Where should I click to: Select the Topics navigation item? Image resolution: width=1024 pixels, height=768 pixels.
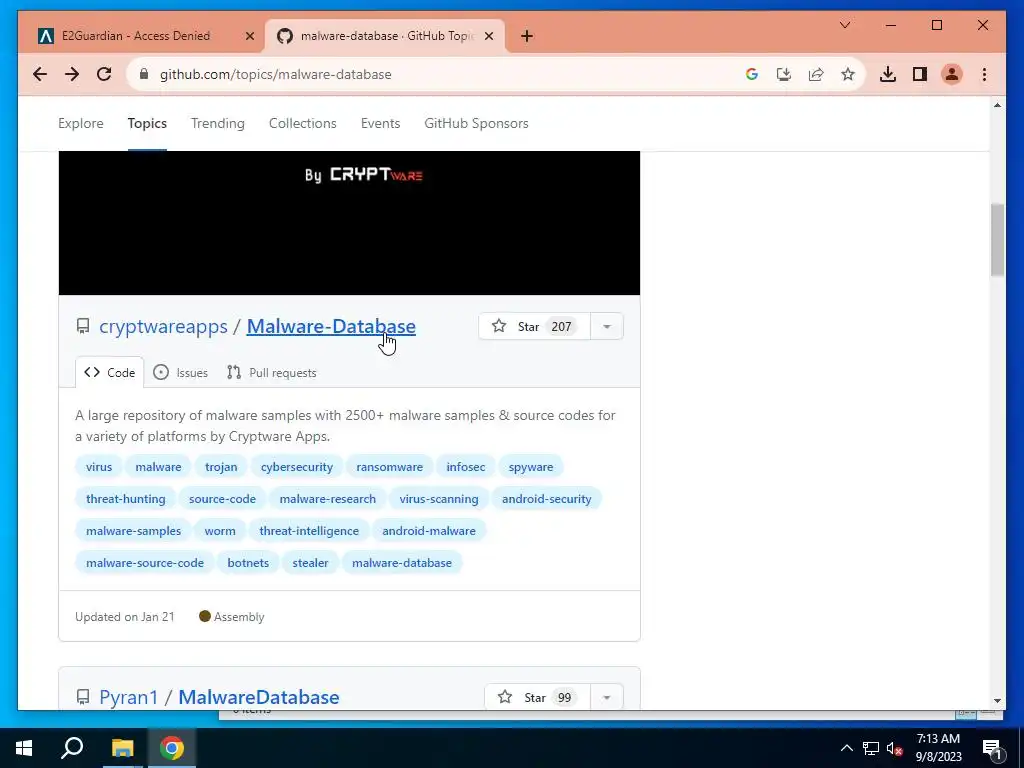[x=147, y=123]
